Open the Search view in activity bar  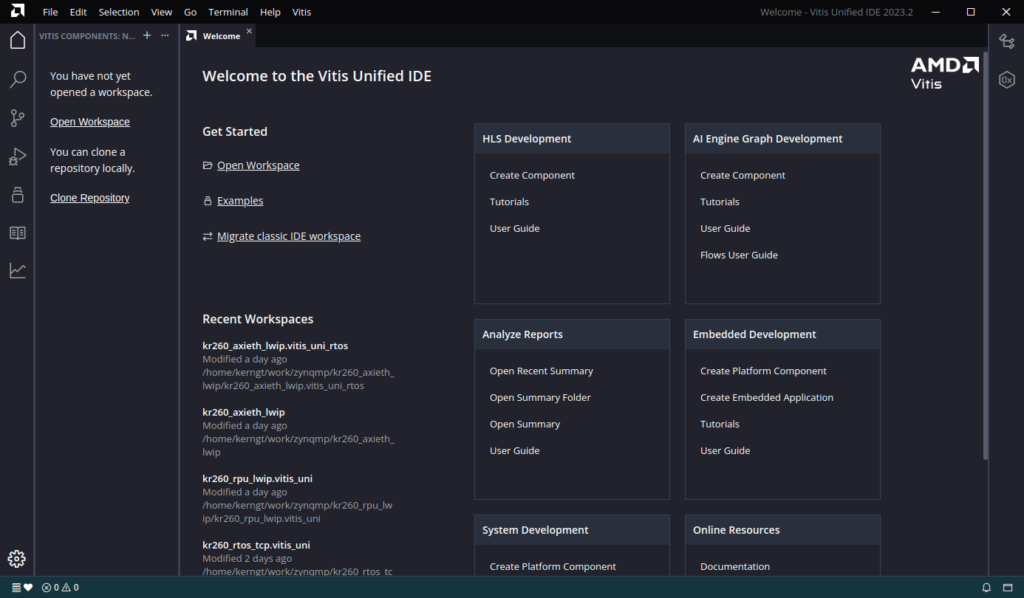pos(18,80)
